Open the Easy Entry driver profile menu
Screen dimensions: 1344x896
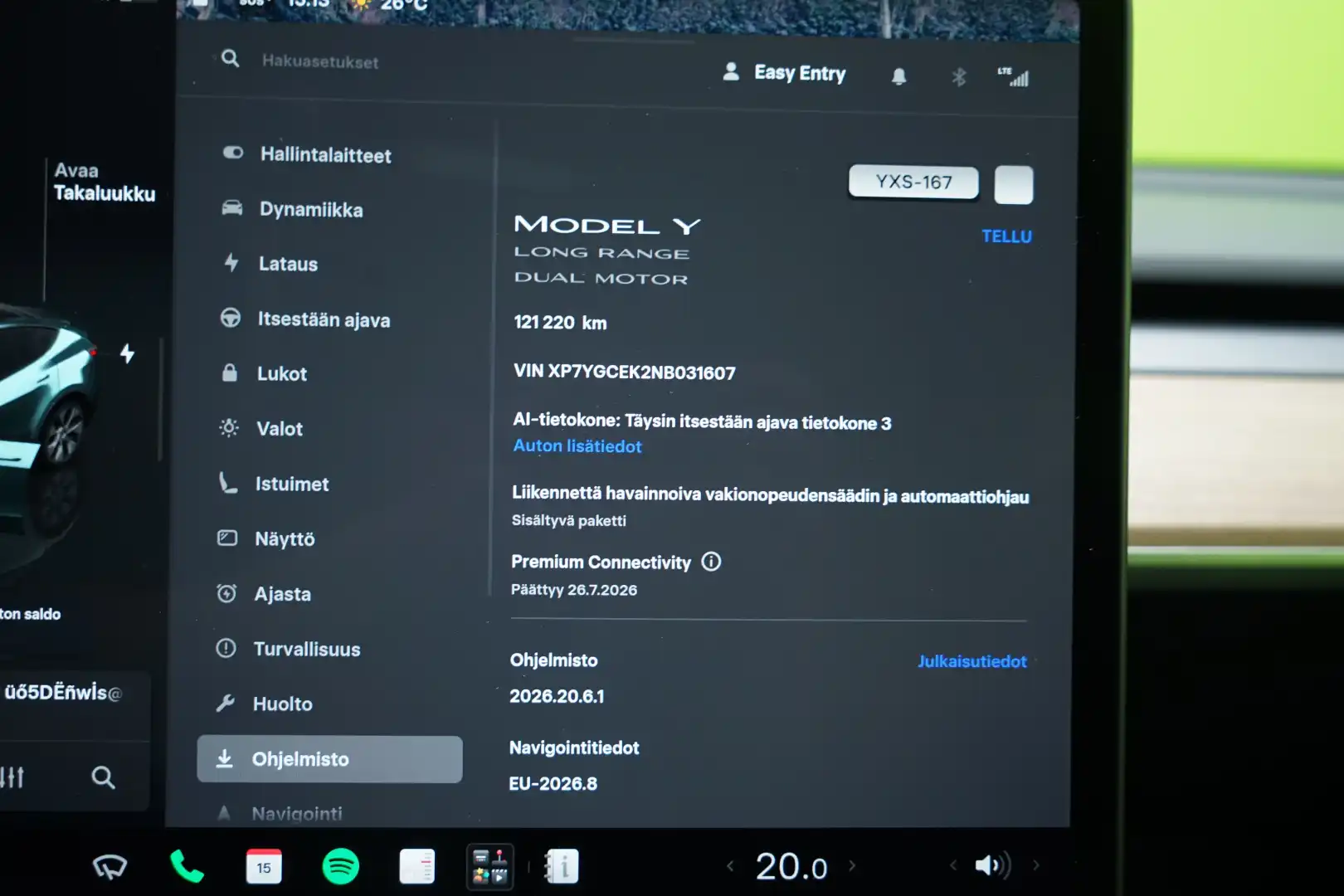784,73
